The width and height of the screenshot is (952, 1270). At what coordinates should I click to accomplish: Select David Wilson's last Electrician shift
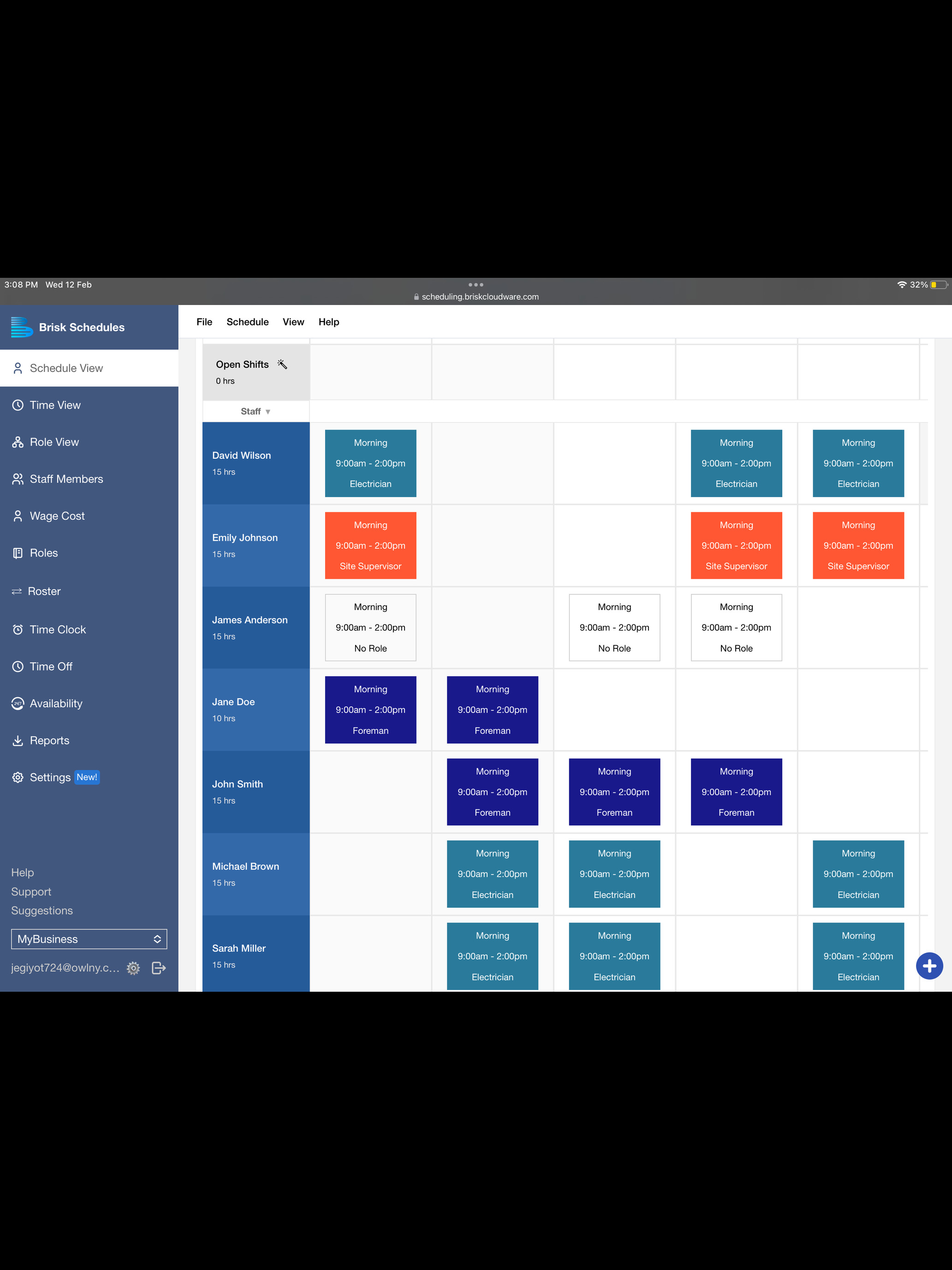point(858,463)
